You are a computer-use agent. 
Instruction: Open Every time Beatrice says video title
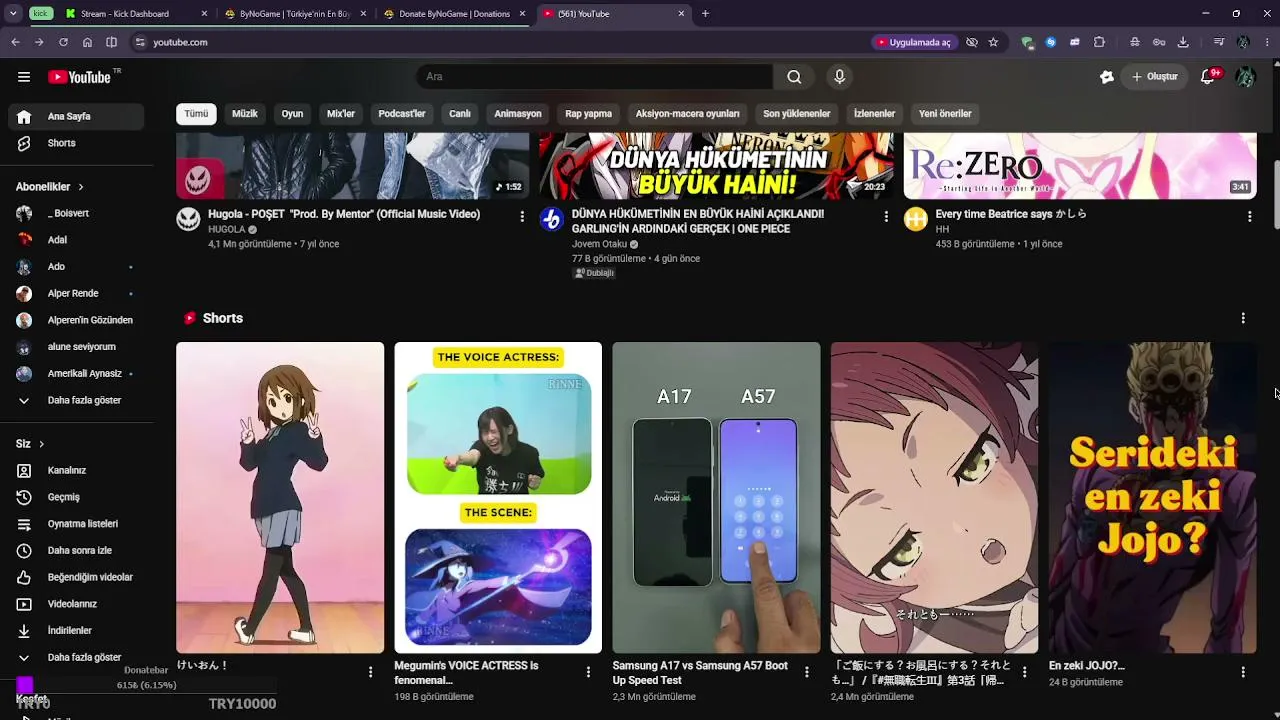tap(1011, 214)
